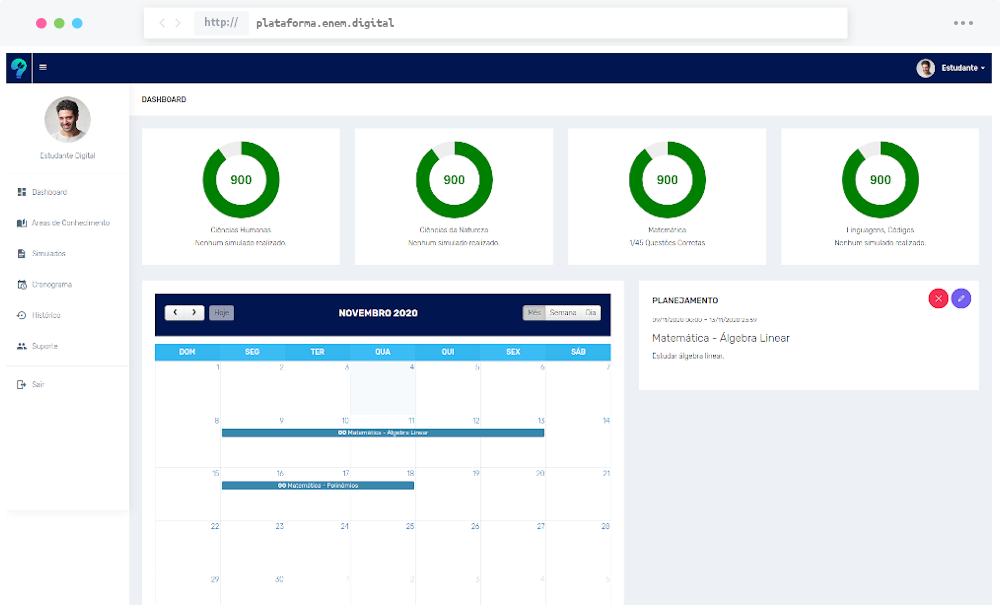Screen dimensions: 1000x613
Task: Delete the Planejamento entry with the red X
Action: (938, 298)
